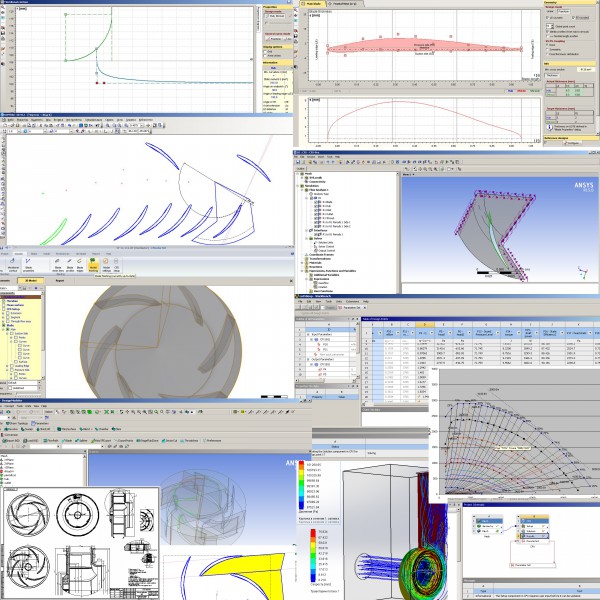Image resolution: width=600 pixels, height=600 pixels.
Task: Switch to Report tab in CFturbo
Action: (60, 280)
